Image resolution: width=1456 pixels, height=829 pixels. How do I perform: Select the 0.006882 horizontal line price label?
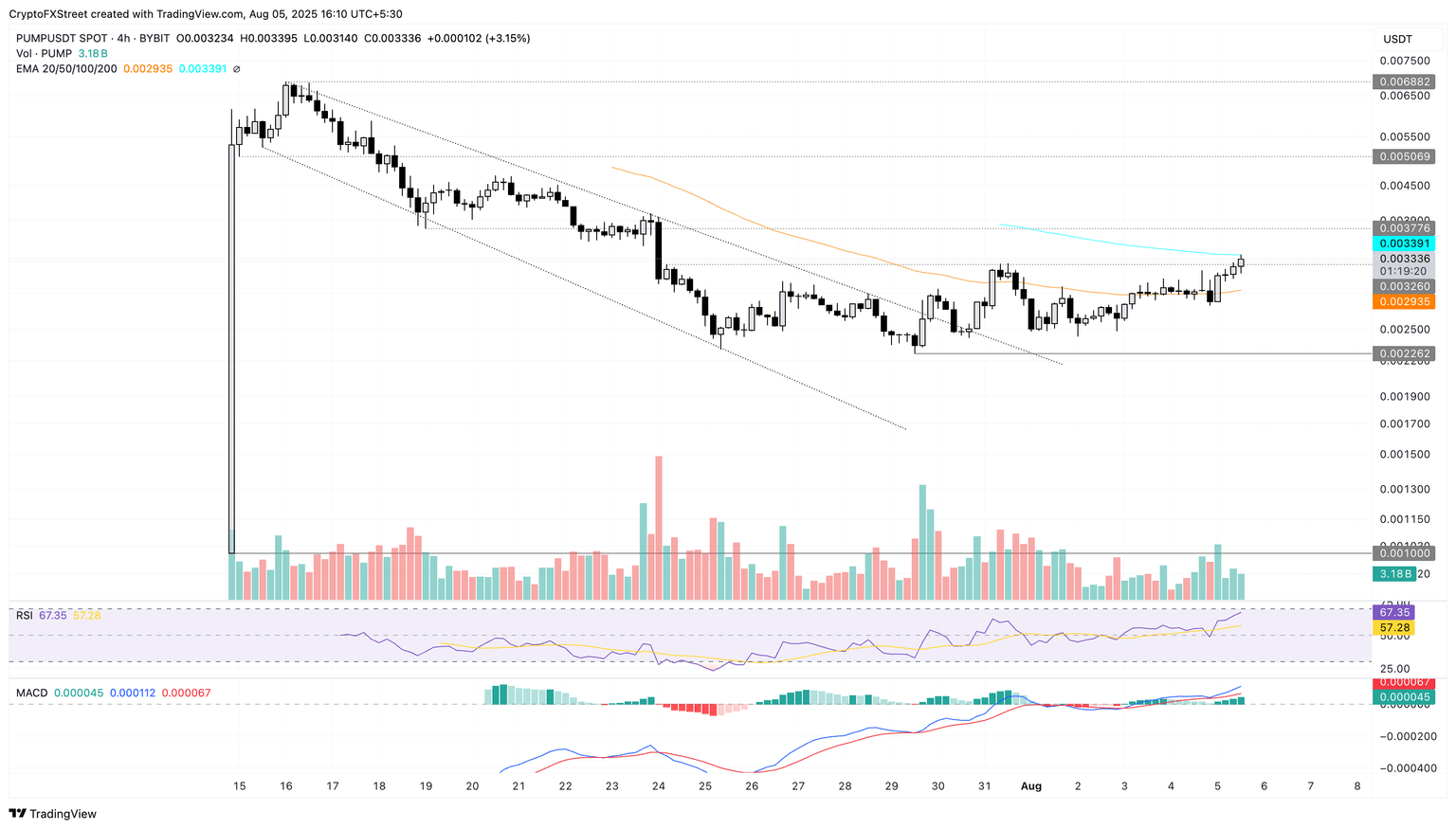click(x=1404, y=82)
